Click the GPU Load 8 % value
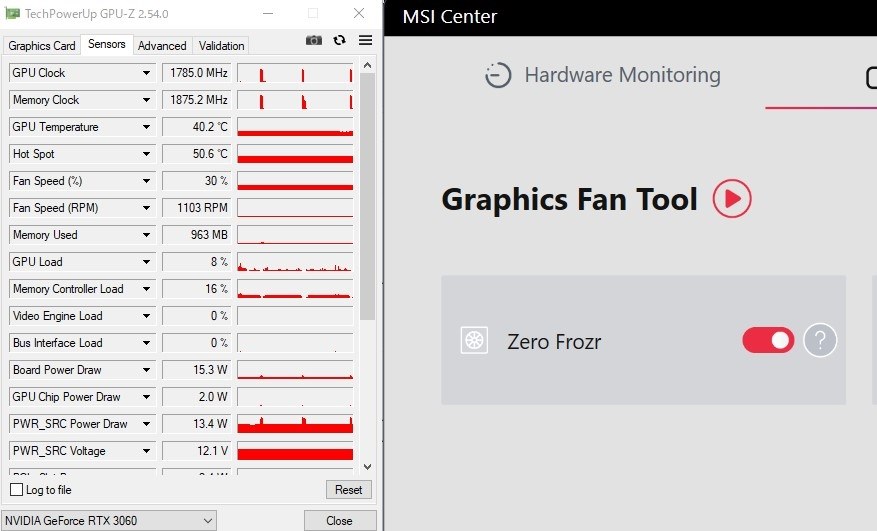This screenshot has width=877, height=531. click(196, 262)
